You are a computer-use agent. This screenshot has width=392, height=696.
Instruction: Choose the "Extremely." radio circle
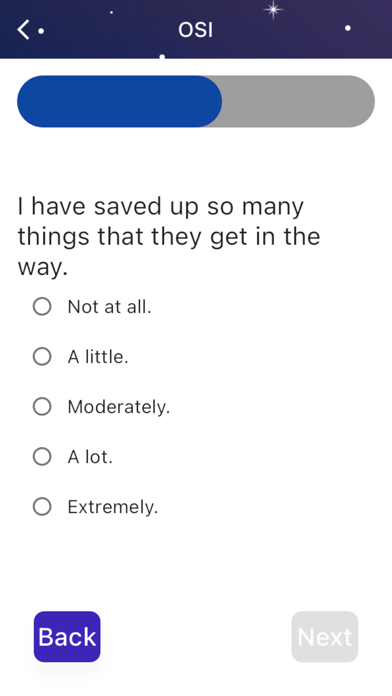tap(42, 506)
